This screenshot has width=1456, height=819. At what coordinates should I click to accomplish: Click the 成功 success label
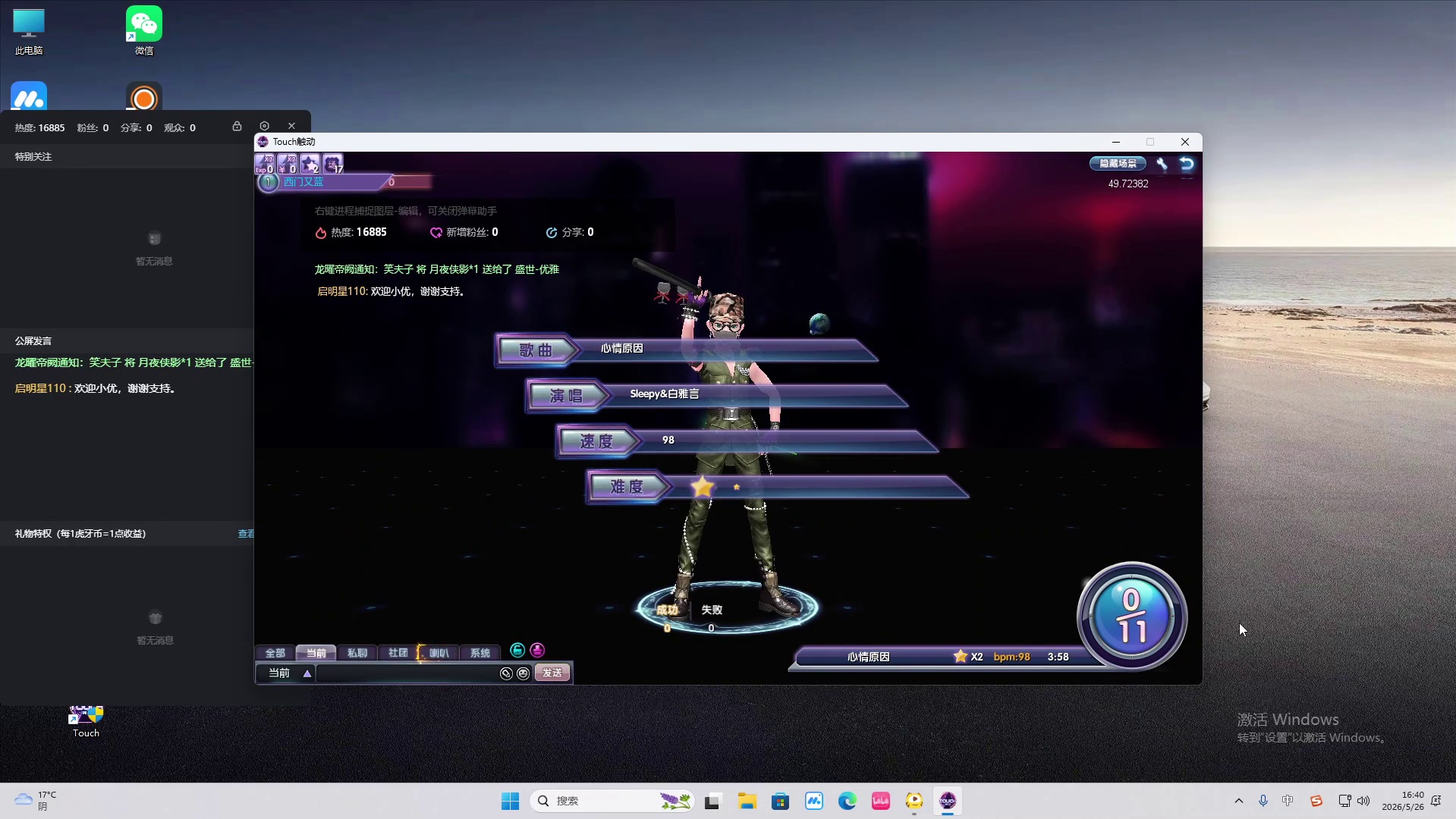click(667, 610)
